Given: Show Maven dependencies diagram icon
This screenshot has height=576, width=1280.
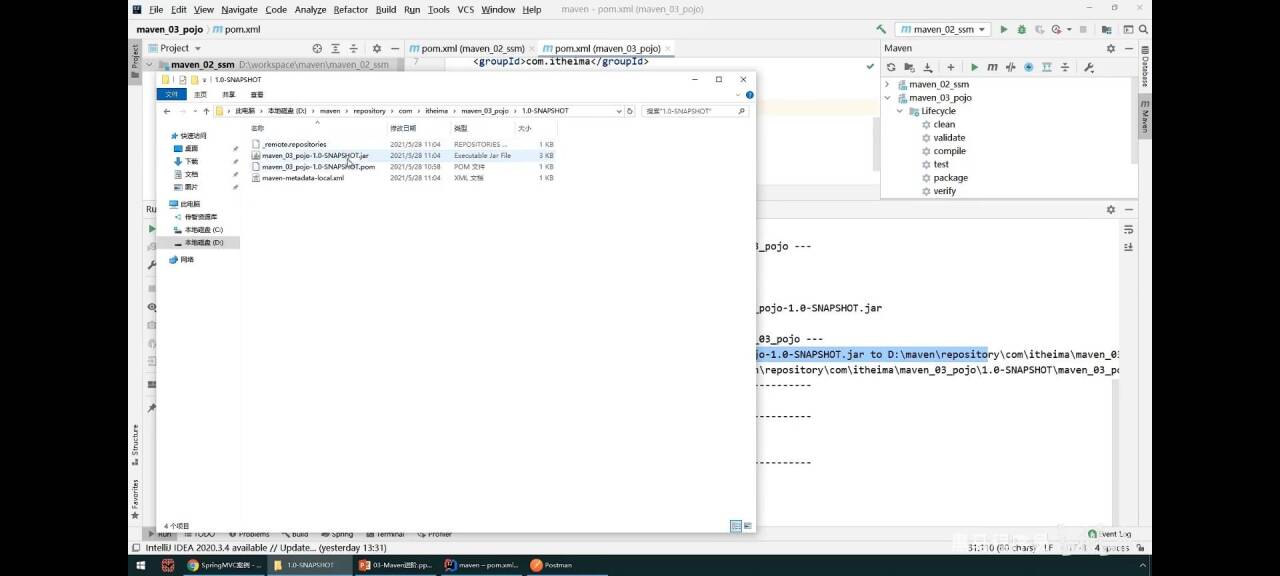Looking at the screenshot, I should pyautogui.click(x=1047, y=67).
